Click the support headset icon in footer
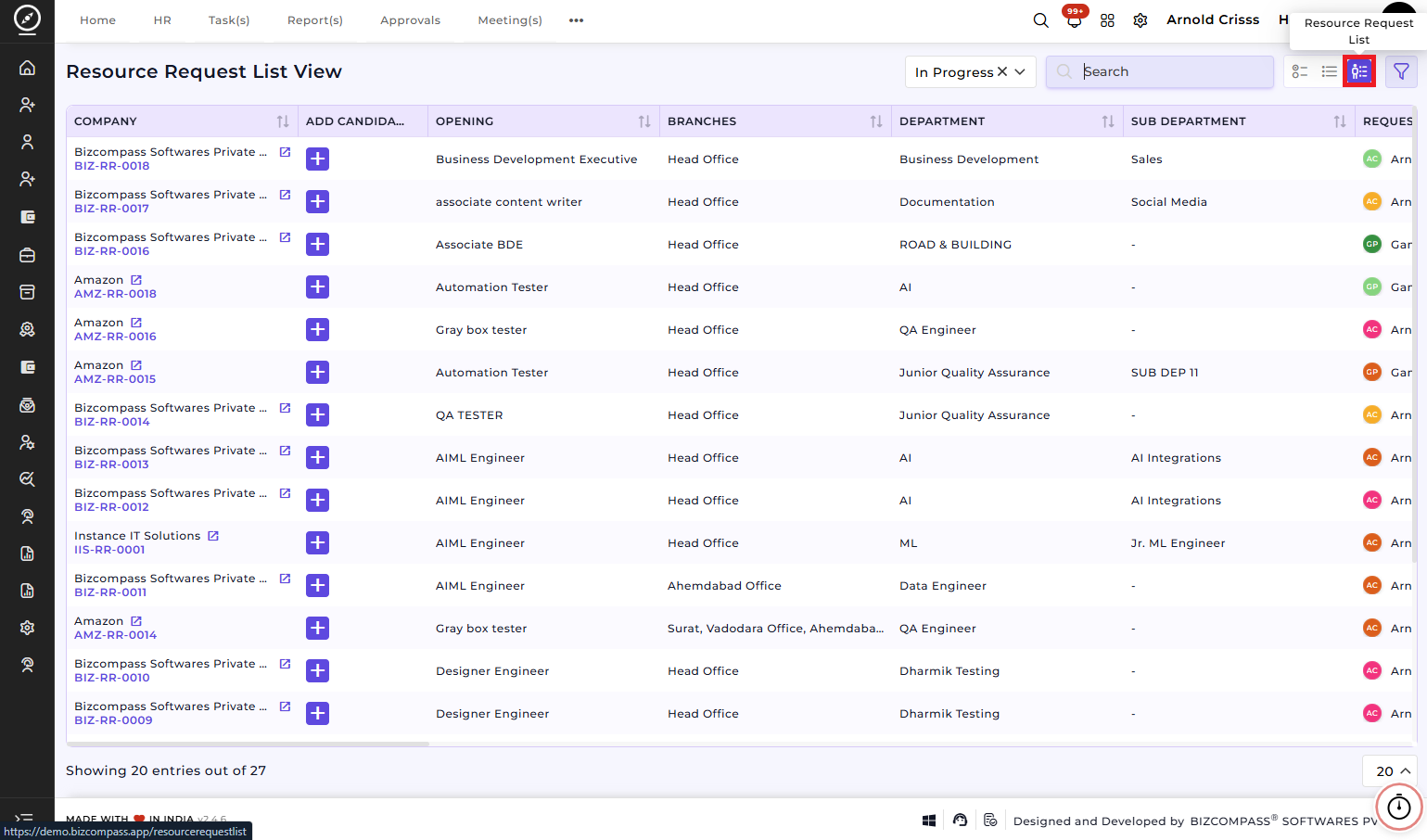Viewport: 1427px width, 840px height. (x=960, y=821)
